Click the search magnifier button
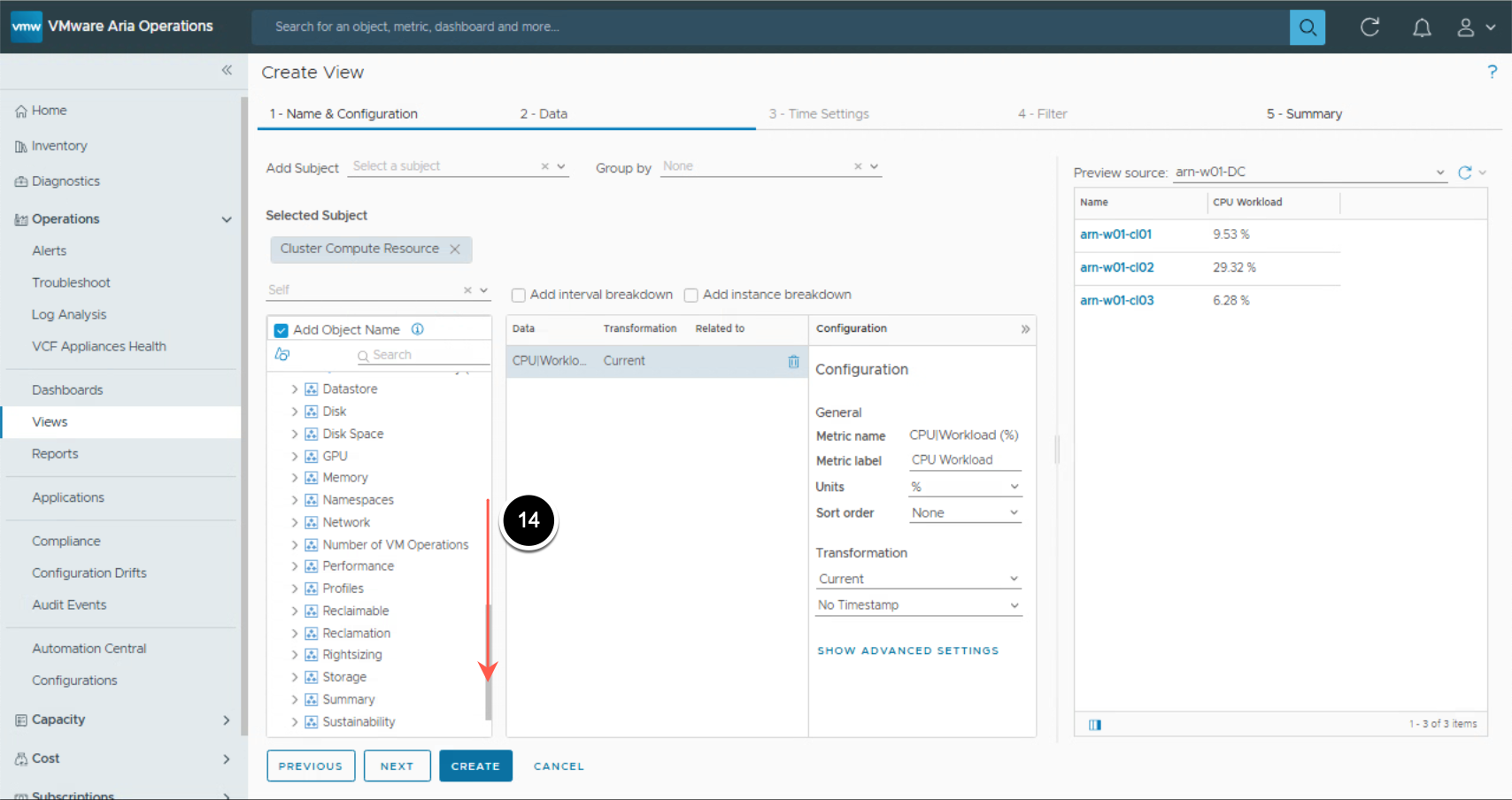 pyautogui.click(x=1307, y=27)
